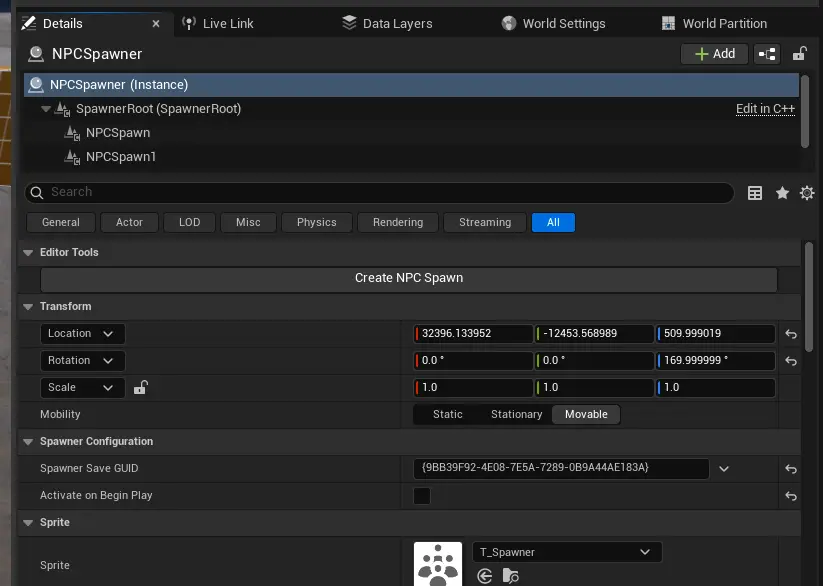Browse to sprite asset in Content Browser
Image resolution: width=823 pixels, height=586 pixels.
[511, 575]
